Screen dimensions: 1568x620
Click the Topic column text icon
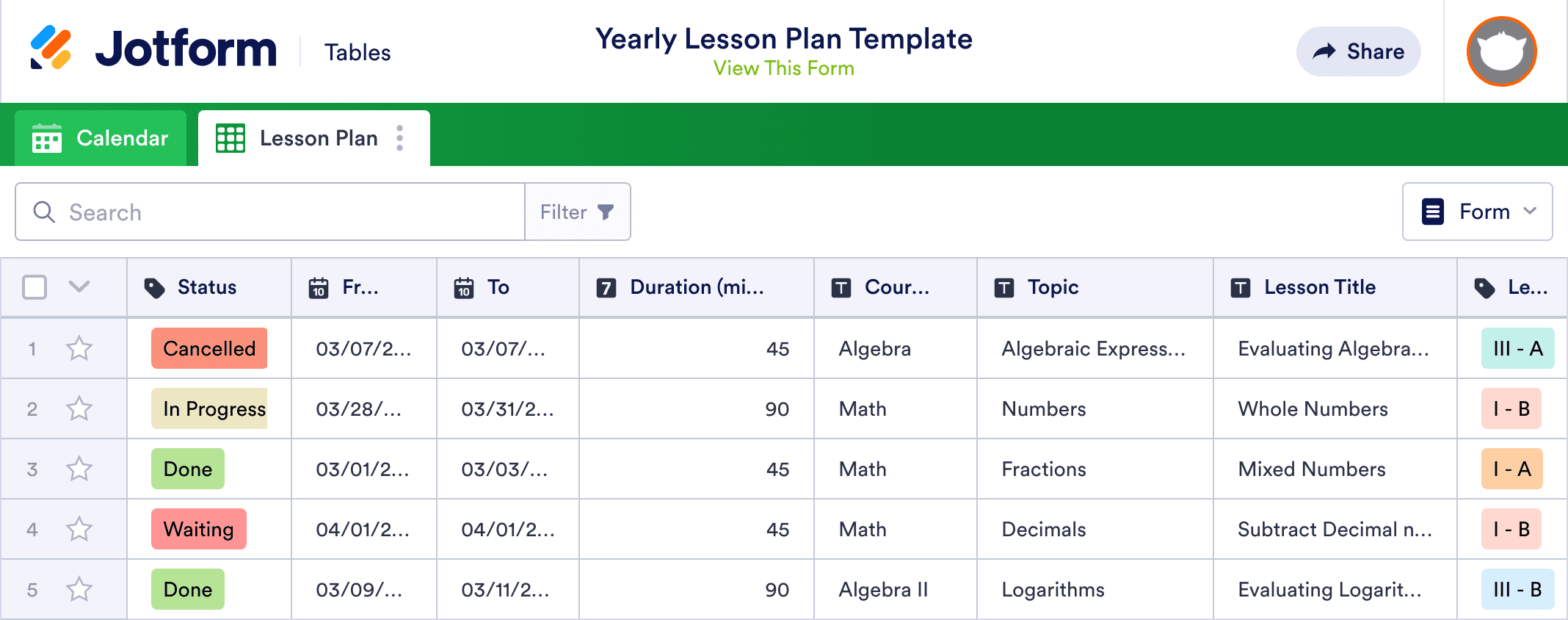click(1003, 288)
